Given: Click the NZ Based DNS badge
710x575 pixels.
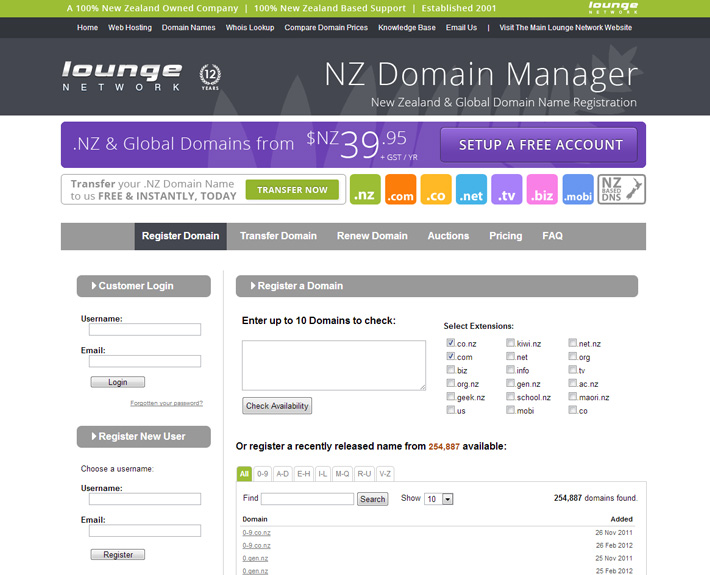Looking at the screenshot, I should point(621,189).
